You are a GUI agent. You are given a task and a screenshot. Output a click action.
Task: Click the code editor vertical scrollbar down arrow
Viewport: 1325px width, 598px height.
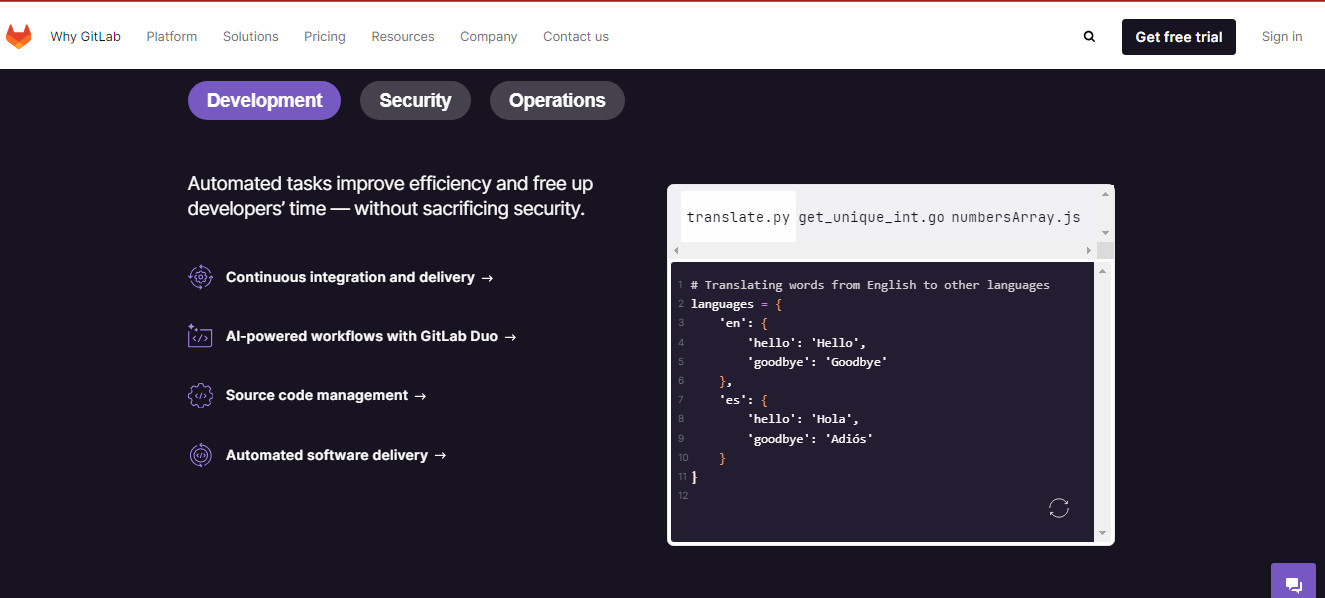point(1103,534)
